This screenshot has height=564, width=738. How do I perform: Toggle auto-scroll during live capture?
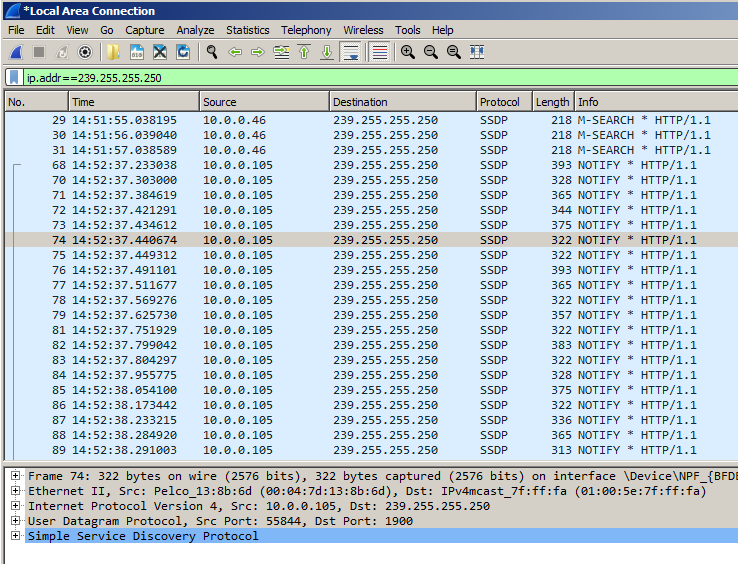[x=351, y=52]
